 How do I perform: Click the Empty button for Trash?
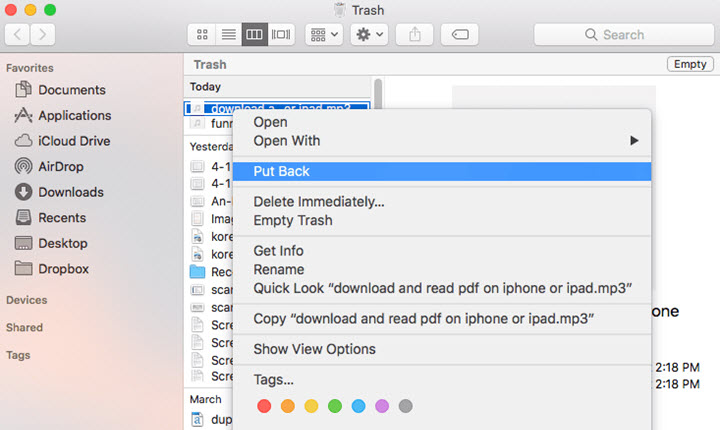coord(690,64)
